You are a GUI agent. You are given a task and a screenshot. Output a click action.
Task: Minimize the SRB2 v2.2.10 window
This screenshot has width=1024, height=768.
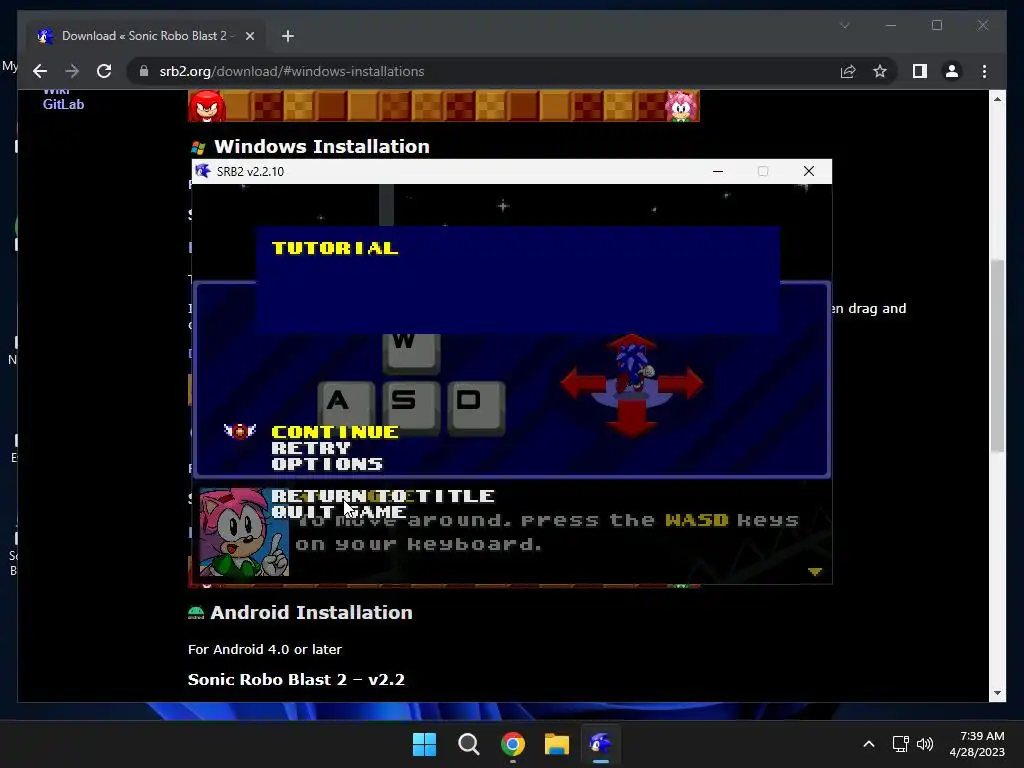(718, 171)
